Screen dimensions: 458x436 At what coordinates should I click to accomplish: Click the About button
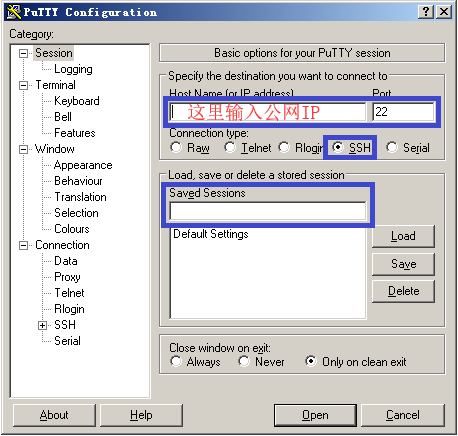tap(54, 415)
